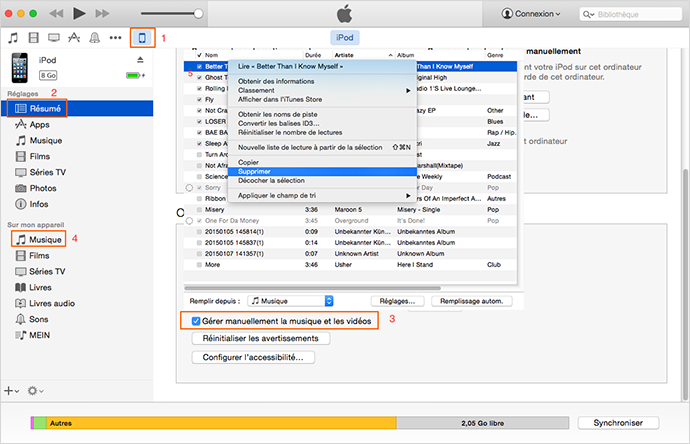
Task: Choose Afficher dans l'iTunes Store
Action: [322, 99]
